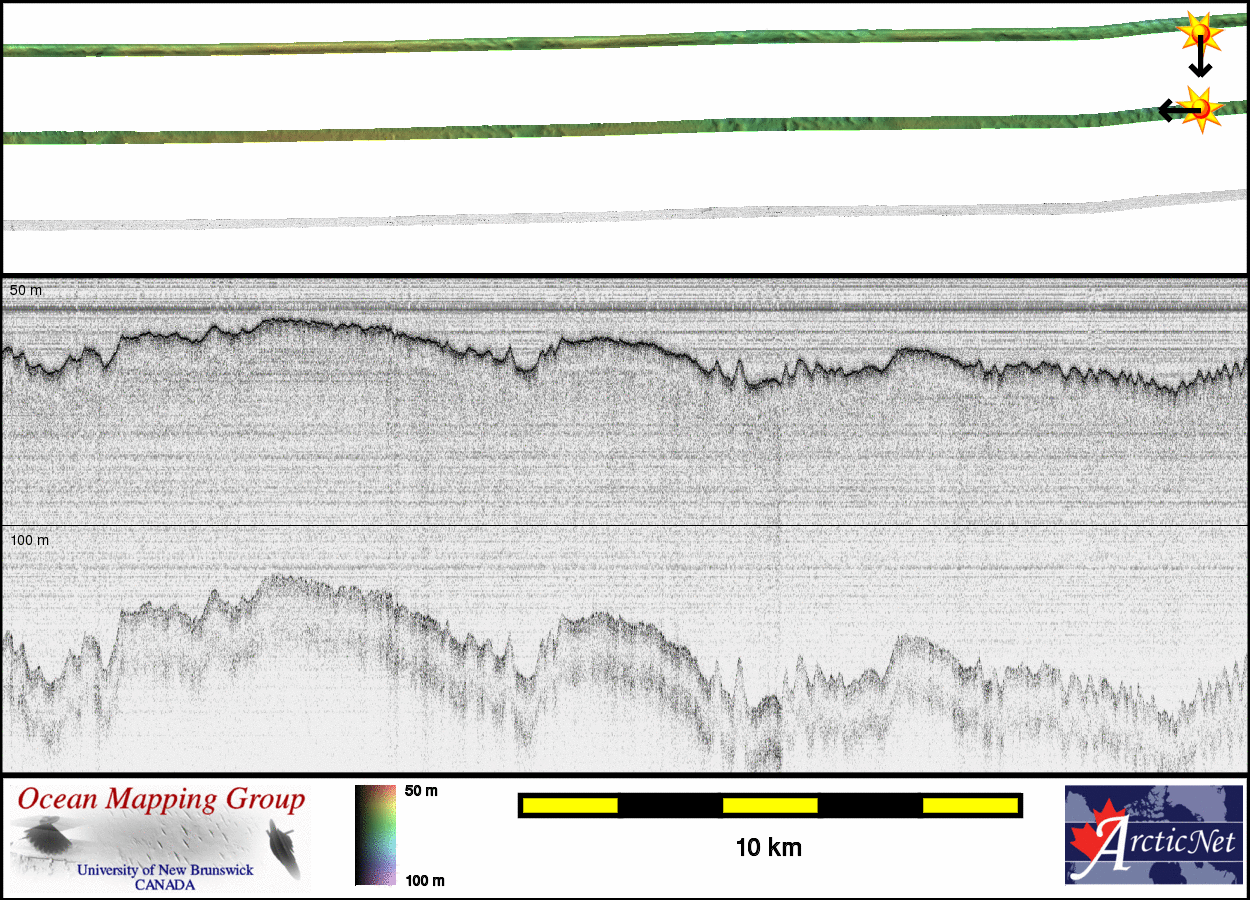Click the rightmost yellow scale bar segment
This screenshot has height=900, width=1250.
click(970, 805)
